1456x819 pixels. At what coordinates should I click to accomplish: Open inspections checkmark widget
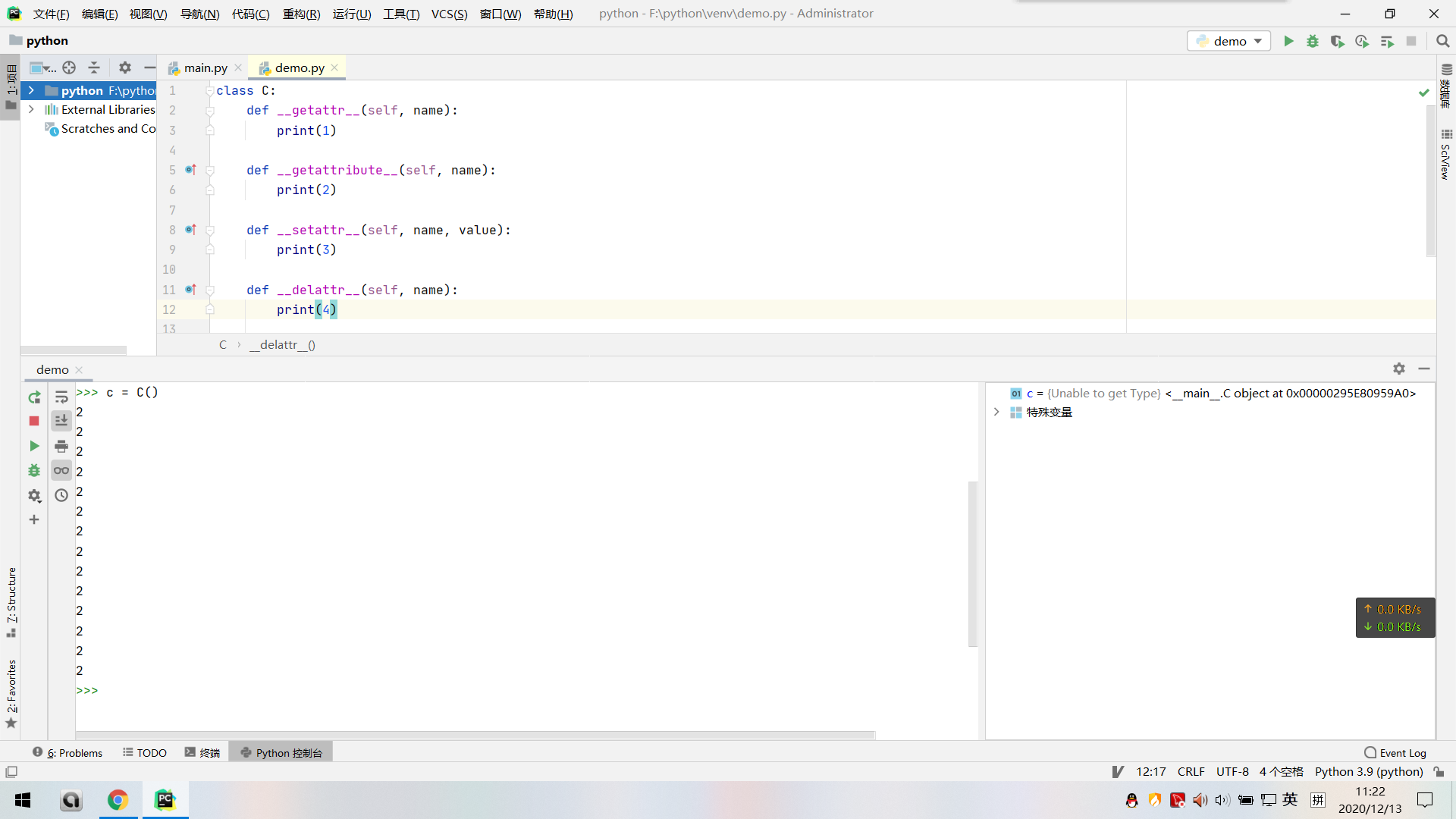coord(1424,93)
